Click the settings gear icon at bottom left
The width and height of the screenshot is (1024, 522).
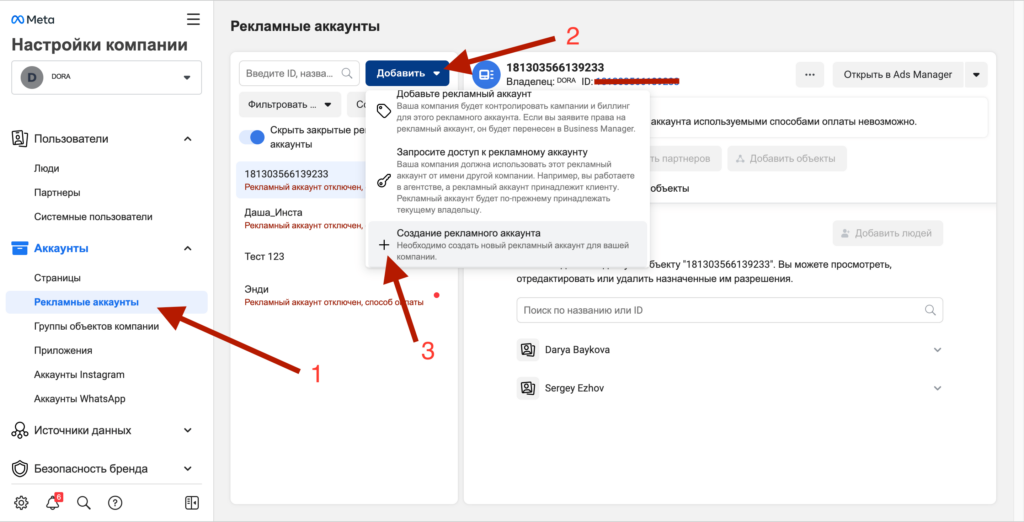coord(22,502)
